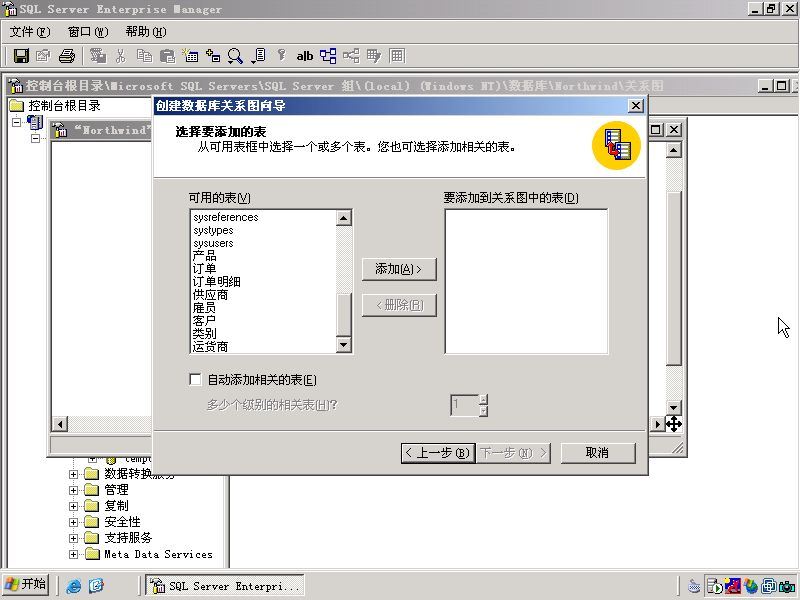Click the keyboard input method tray icon
This screenshot has height=600, width=800.
(694, 587)
